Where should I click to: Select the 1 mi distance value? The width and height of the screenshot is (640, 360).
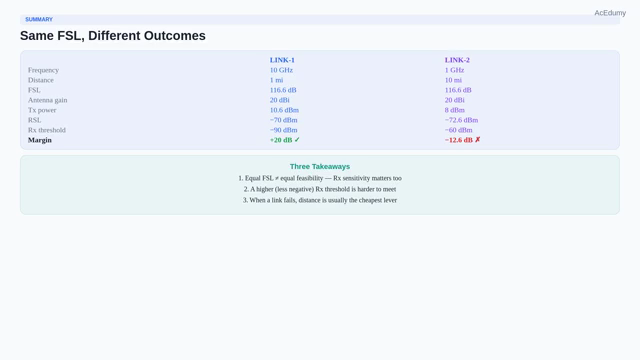coord(276,80)
